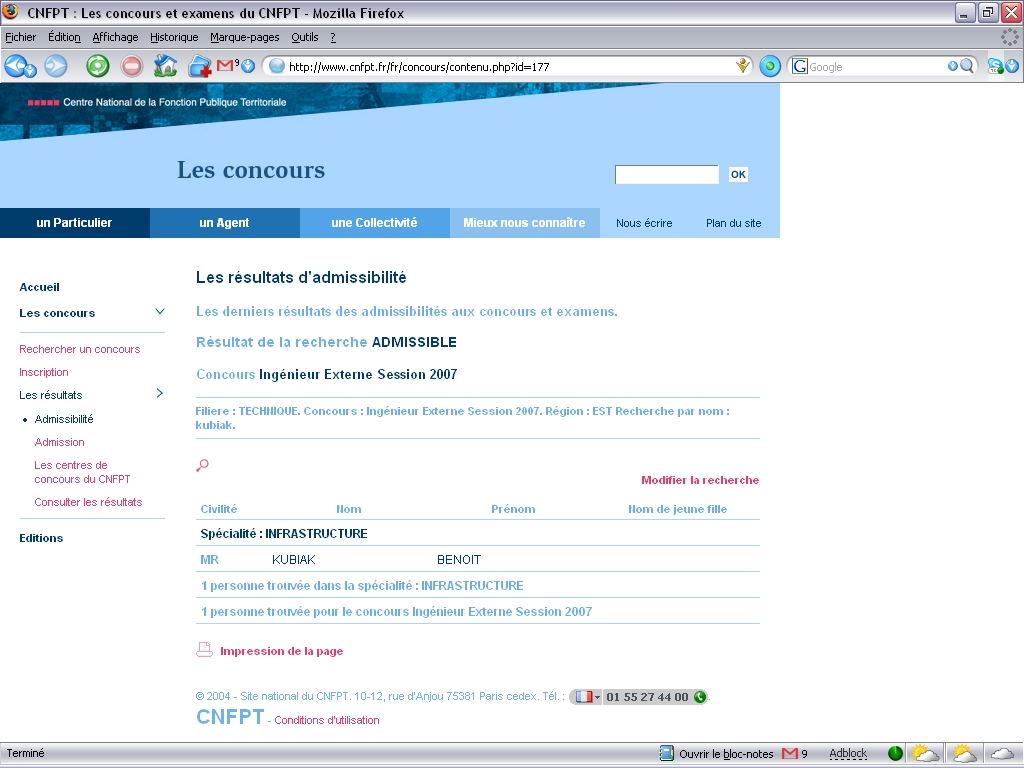The image size is (1024, 768).
Task: Click Adblock in the status bar
Action: [848, 753]
